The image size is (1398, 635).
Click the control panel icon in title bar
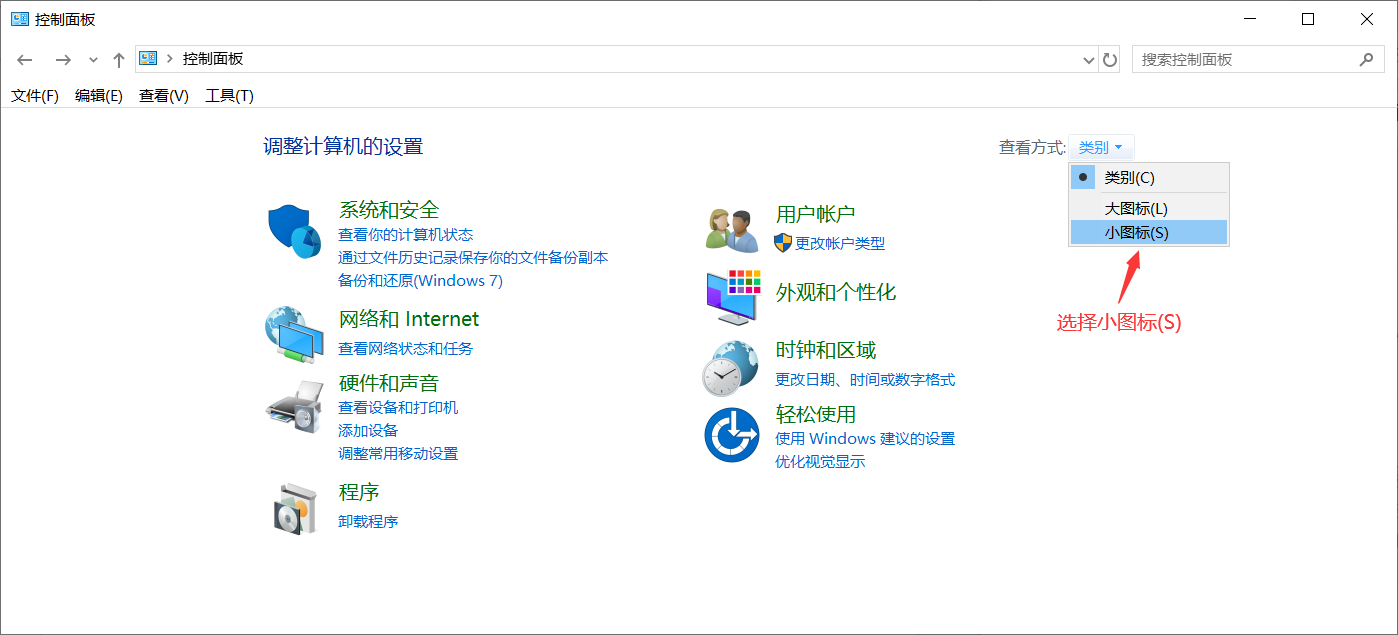[20, 19]
